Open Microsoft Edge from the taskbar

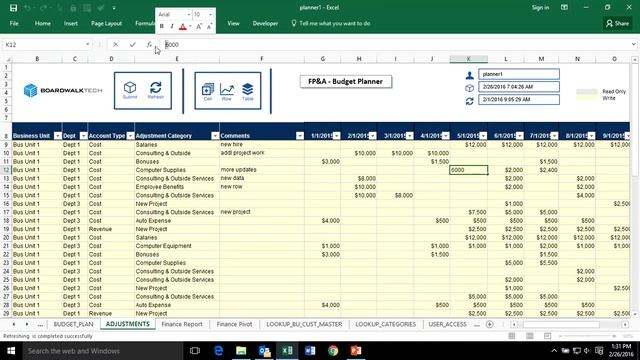pyautogui.click(x=218, y=351)
